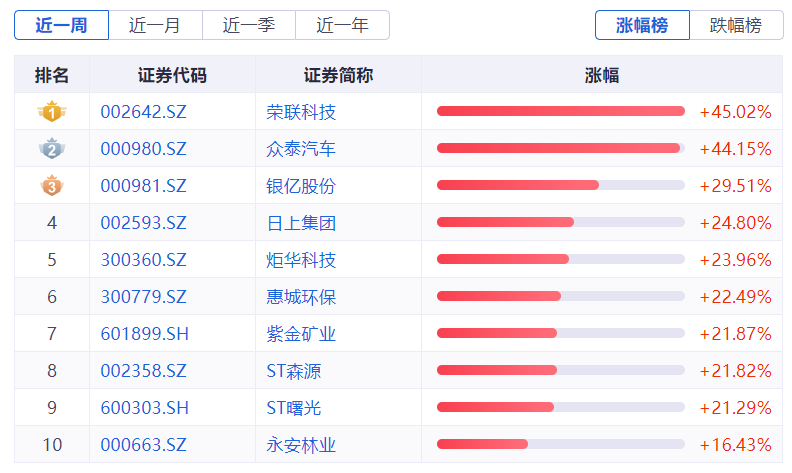Click the 排名 column header

tap(52, 75)
